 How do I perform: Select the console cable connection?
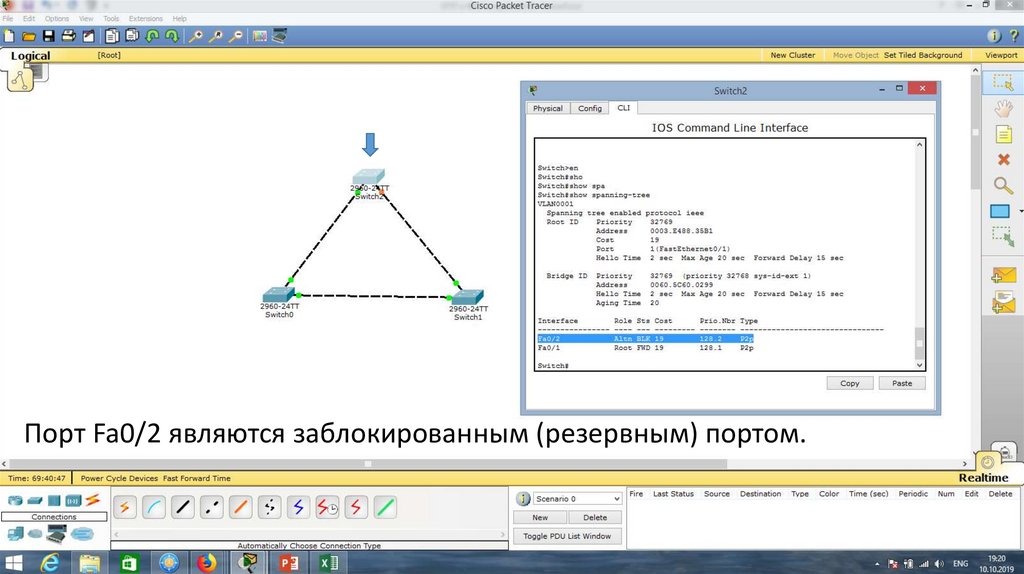coord(153,507)
